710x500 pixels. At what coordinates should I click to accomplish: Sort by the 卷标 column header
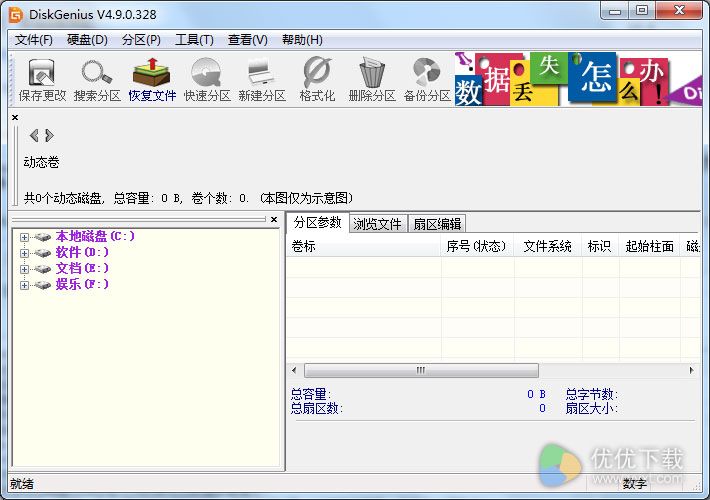364,246
